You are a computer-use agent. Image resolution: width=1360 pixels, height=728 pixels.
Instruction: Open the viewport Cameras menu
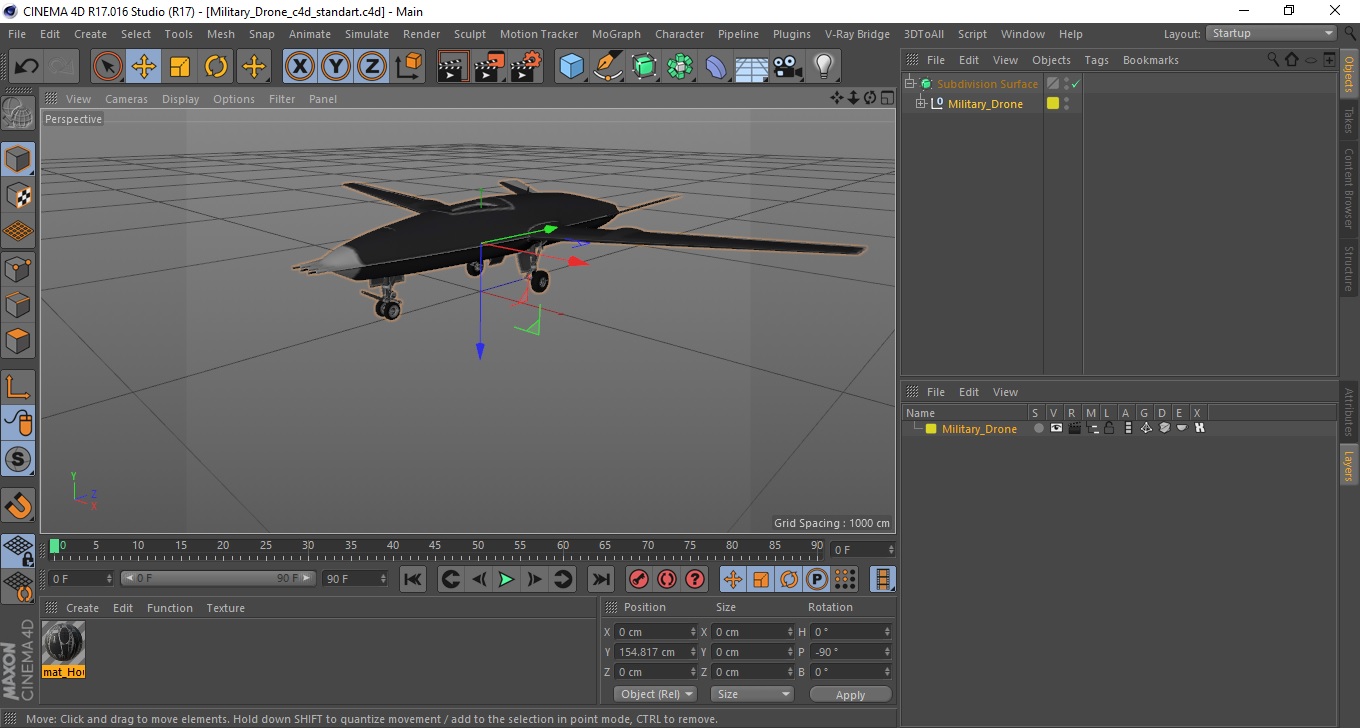coord(126,99)
